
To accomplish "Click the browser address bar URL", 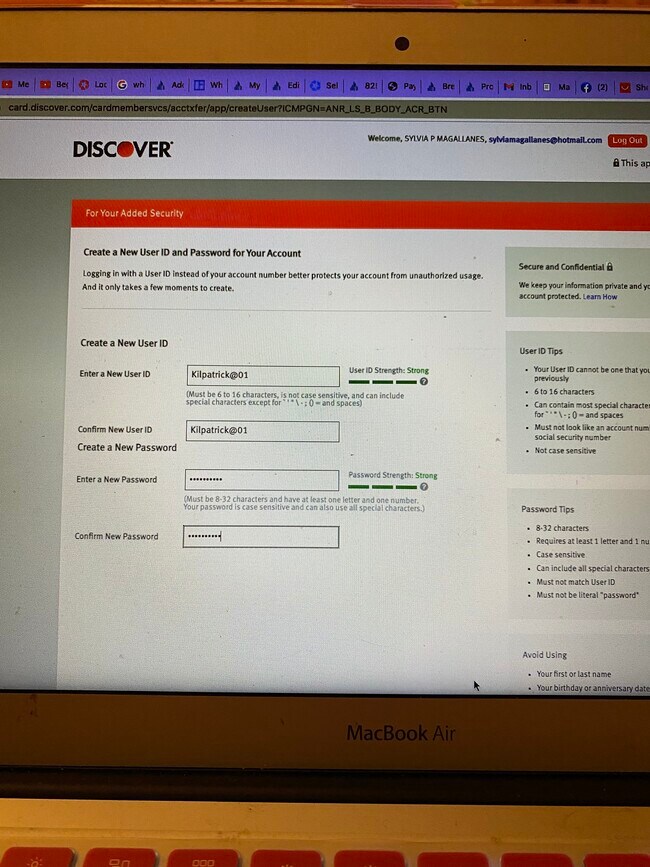I will 228,108.
